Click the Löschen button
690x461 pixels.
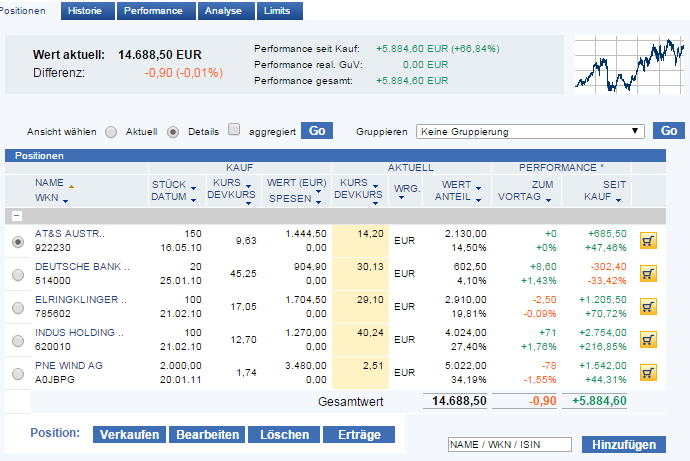click(x=284, y=435)
